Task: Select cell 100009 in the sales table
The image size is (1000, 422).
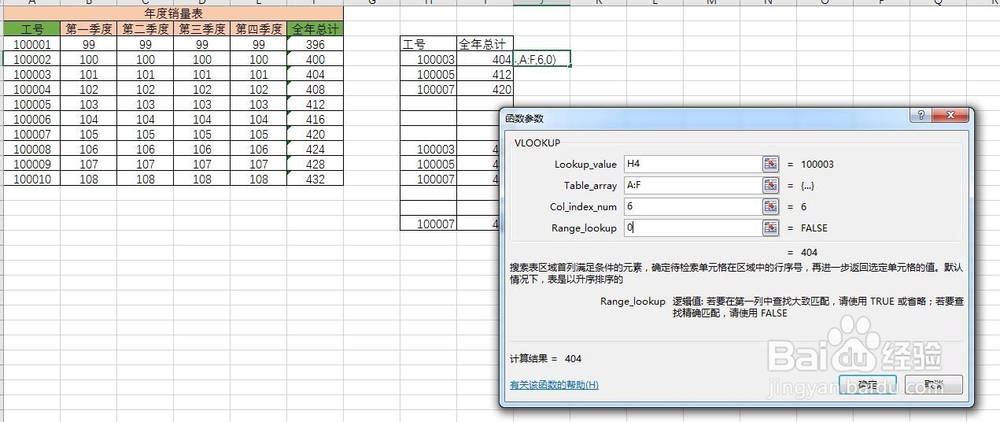Action: [x=32, y=164]
